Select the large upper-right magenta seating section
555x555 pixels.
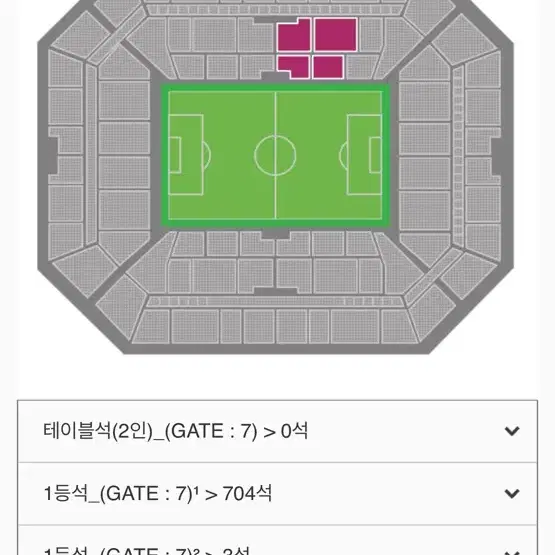(335, 35)
